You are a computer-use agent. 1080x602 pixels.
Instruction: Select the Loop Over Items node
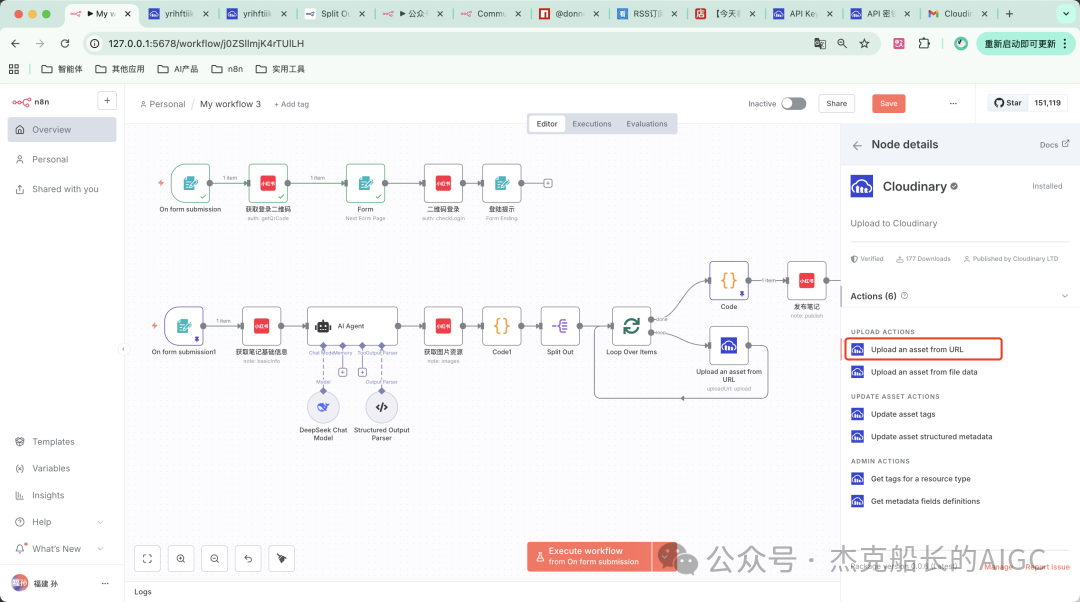pos(632,326)
